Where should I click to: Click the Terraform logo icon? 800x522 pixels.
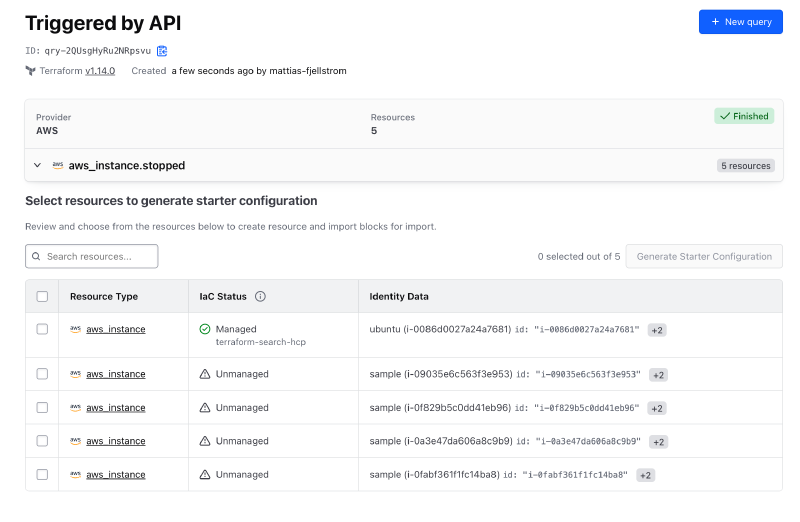[31, 71]
